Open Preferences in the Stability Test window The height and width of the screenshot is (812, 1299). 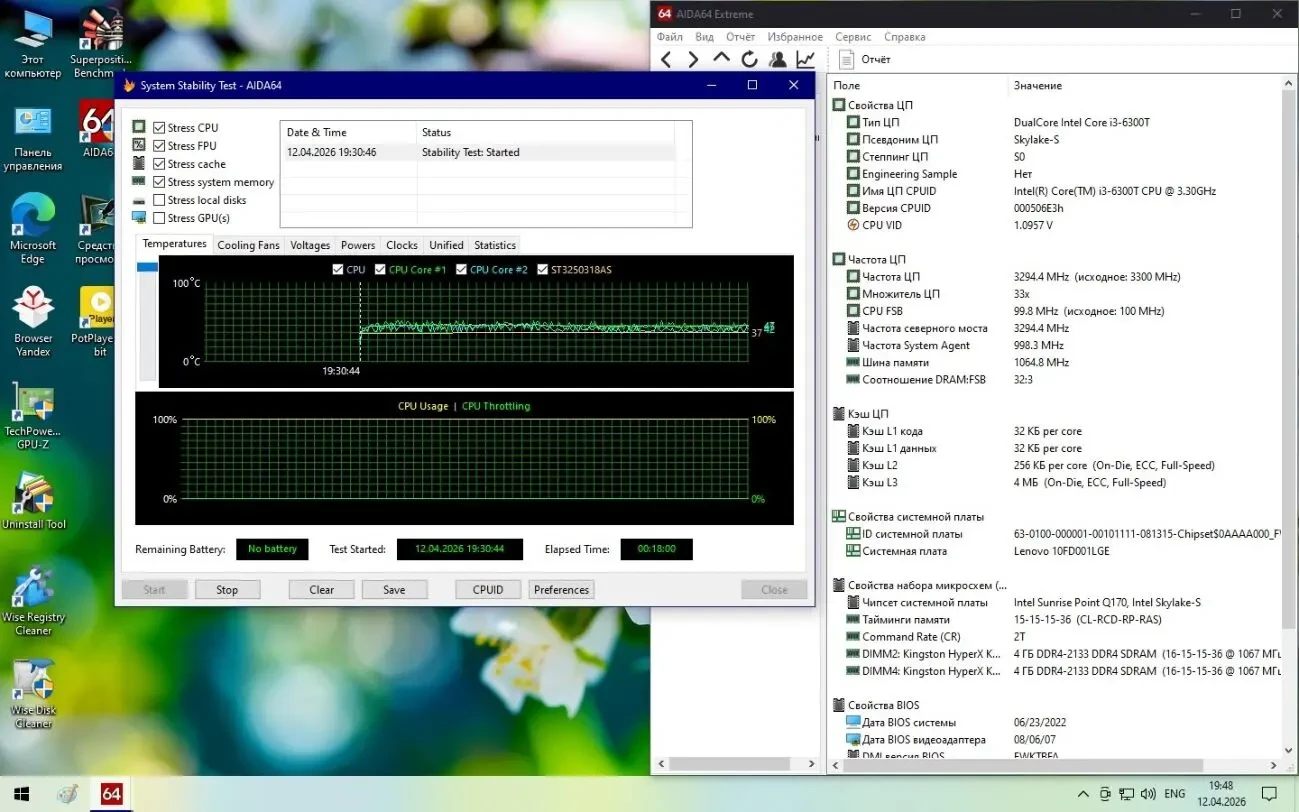(x=561, y=589)
